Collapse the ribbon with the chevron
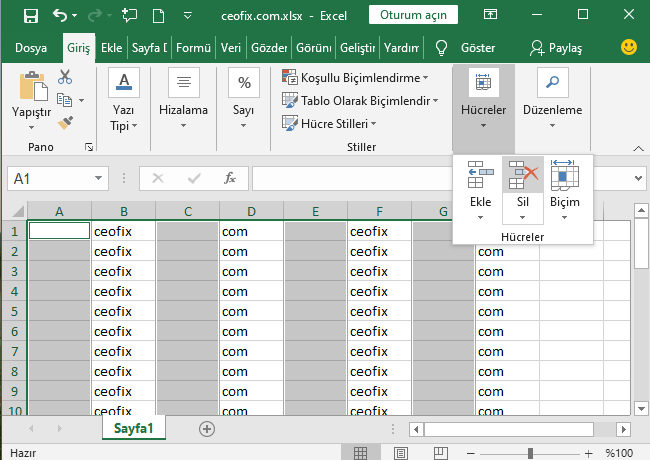Image resolution: width=650 pixels, height=460 pixels. click(638, 148)
